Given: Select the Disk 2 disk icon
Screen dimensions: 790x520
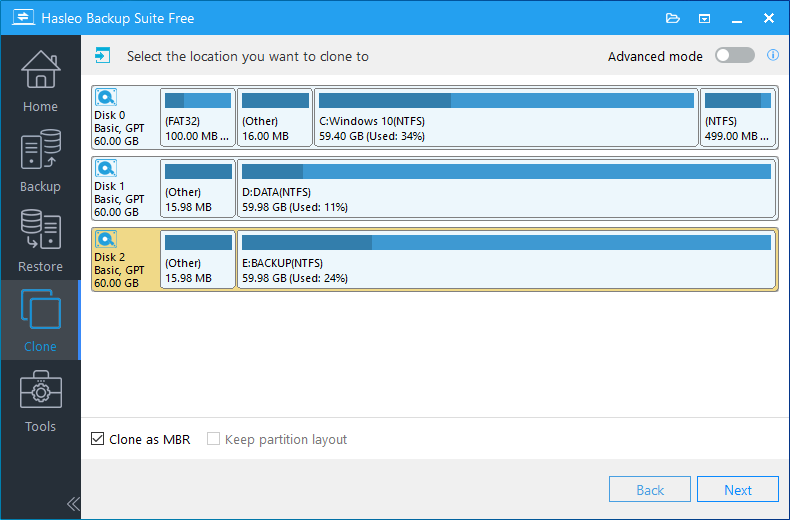Looking at the screenshot, I should pyautogui.click(x=106, y=239).
